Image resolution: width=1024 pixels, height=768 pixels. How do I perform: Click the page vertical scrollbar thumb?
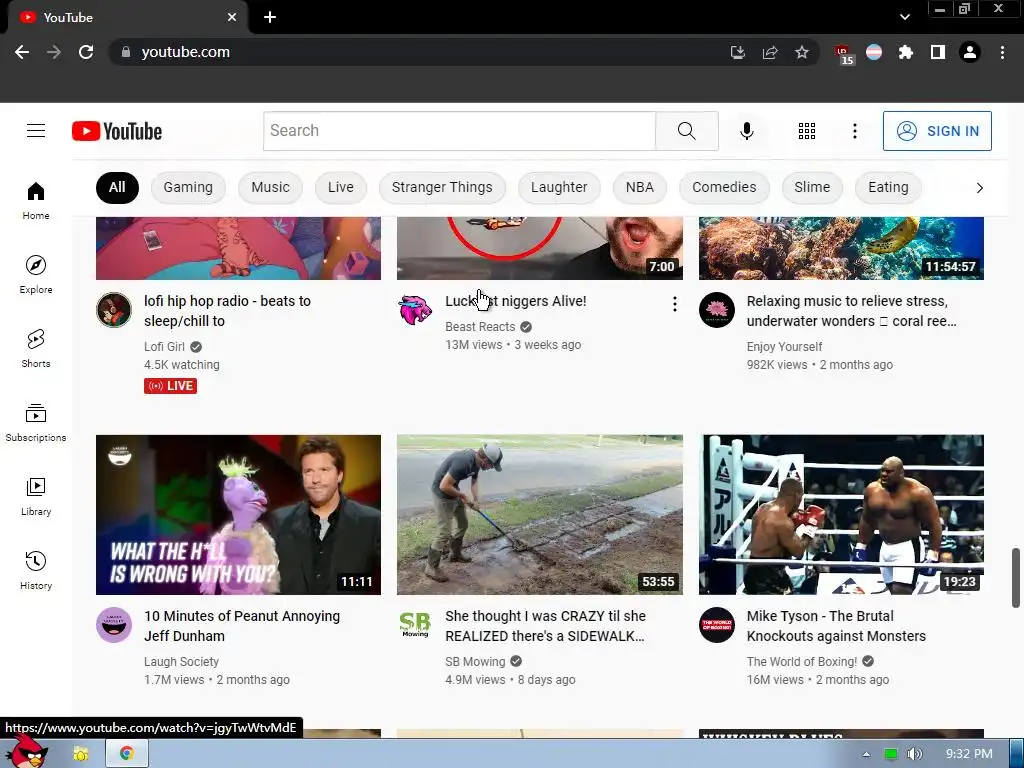point(1016,578)
